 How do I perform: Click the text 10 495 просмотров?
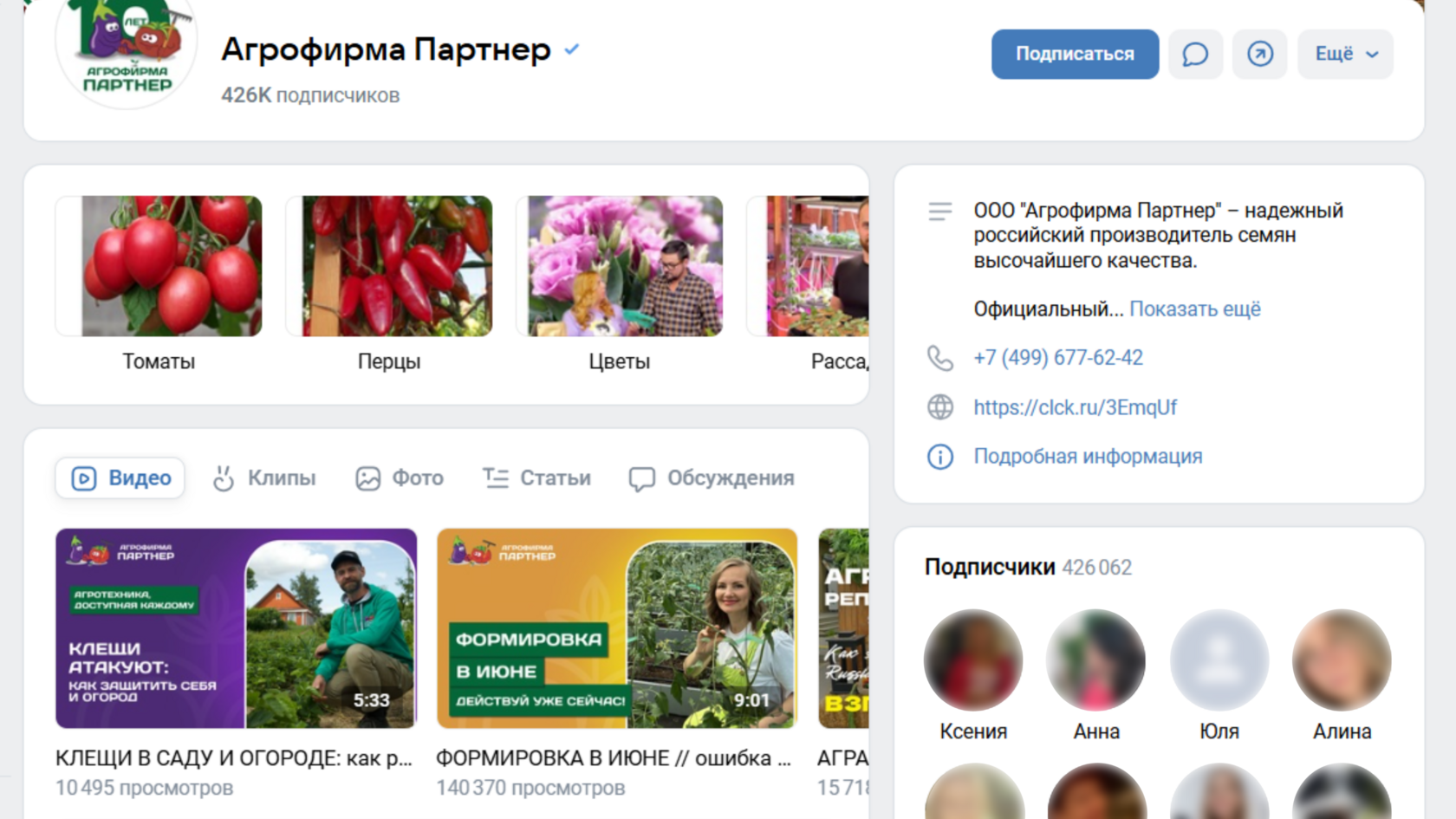click(145, 789)
